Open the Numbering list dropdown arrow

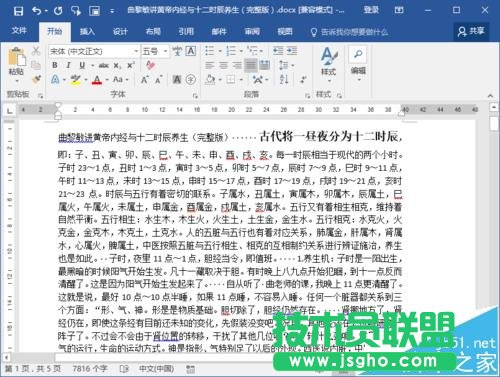click(x=241, y=51)
